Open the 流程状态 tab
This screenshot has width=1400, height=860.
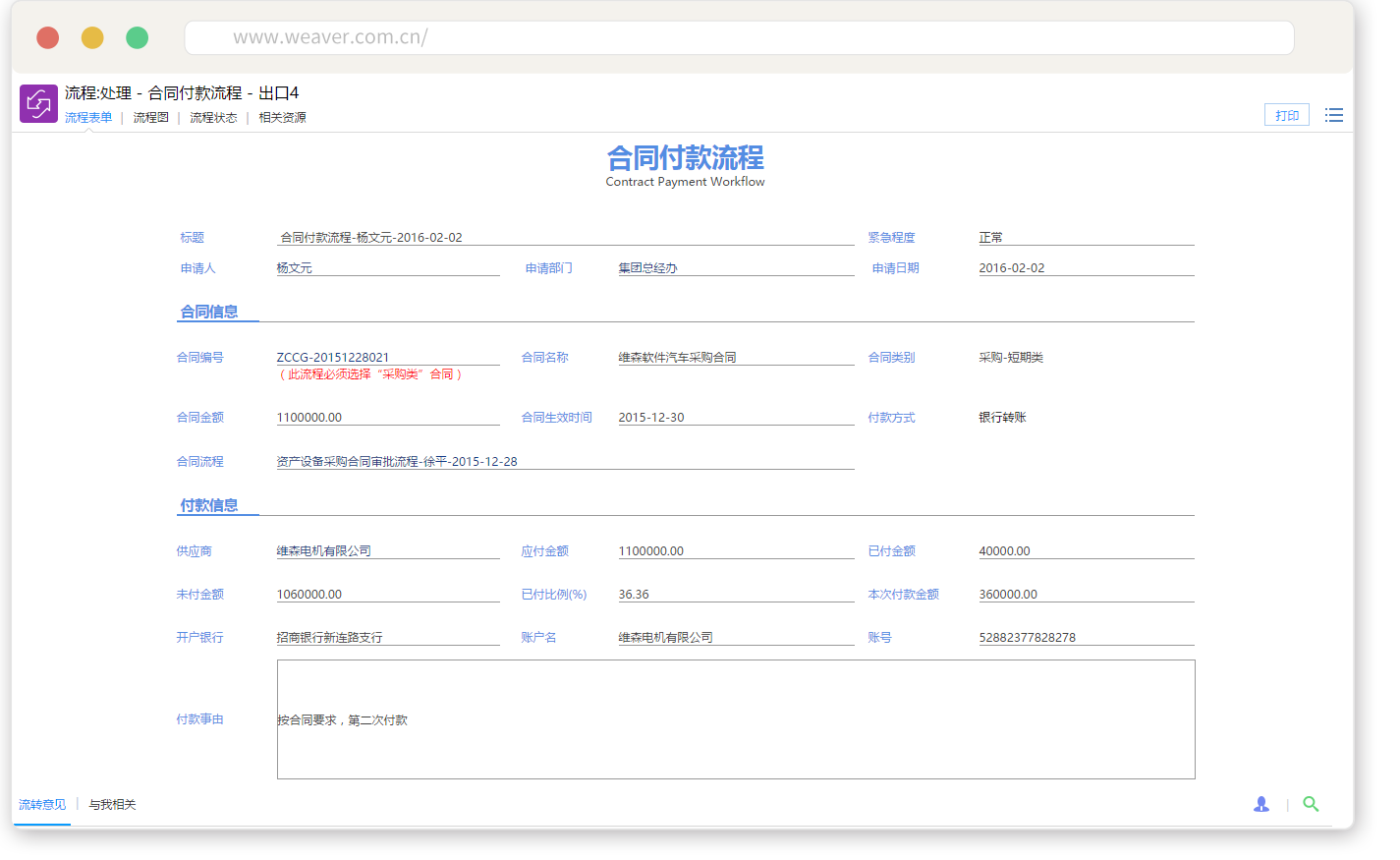point(213,118)
